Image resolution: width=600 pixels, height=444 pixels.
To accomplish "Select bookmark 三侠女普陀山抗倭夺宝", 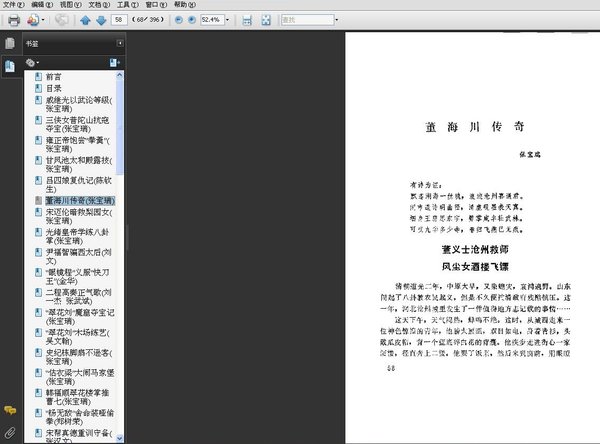I will tap(77, 124).
